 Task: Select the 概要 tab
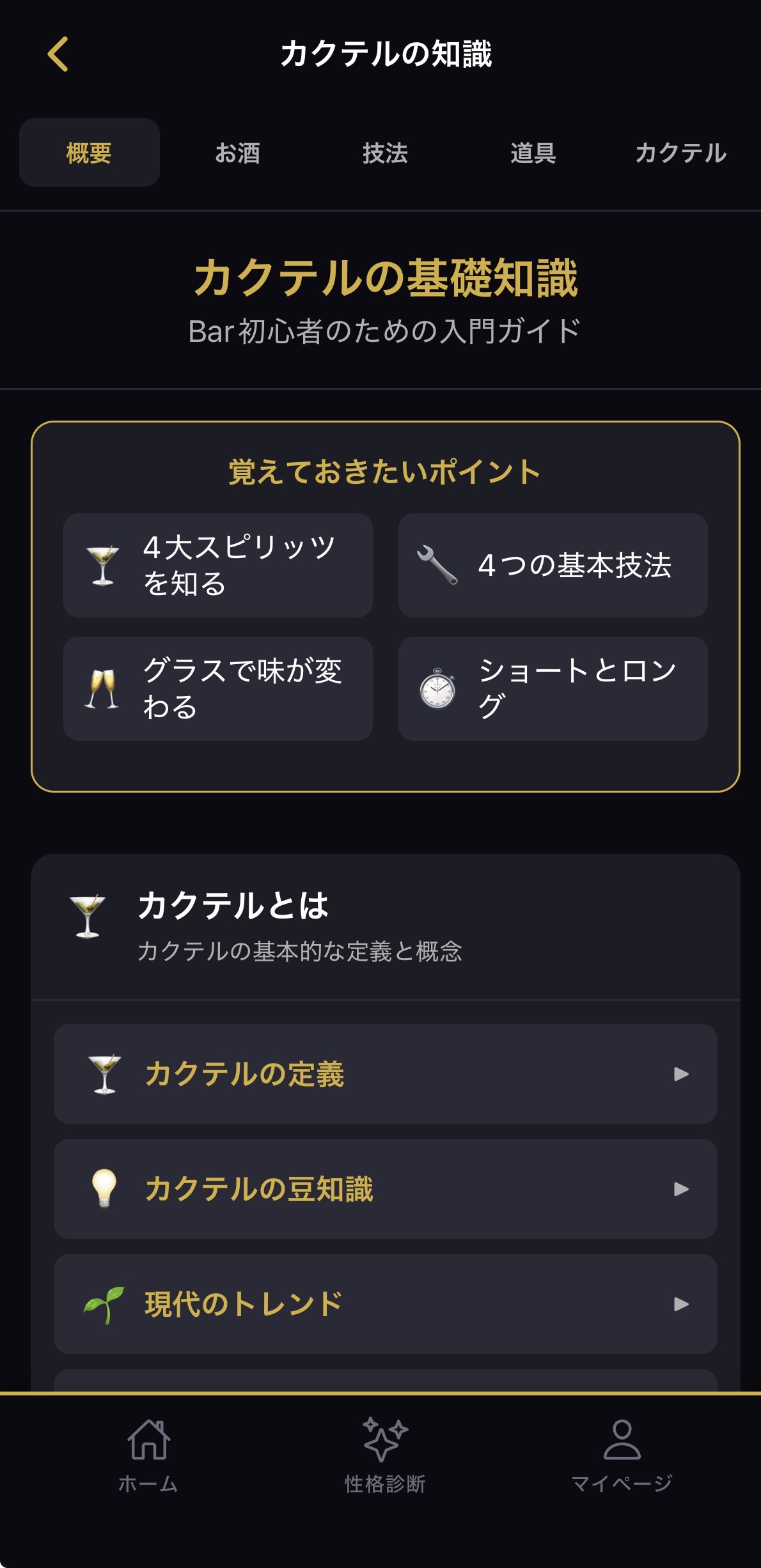(90, 153)
